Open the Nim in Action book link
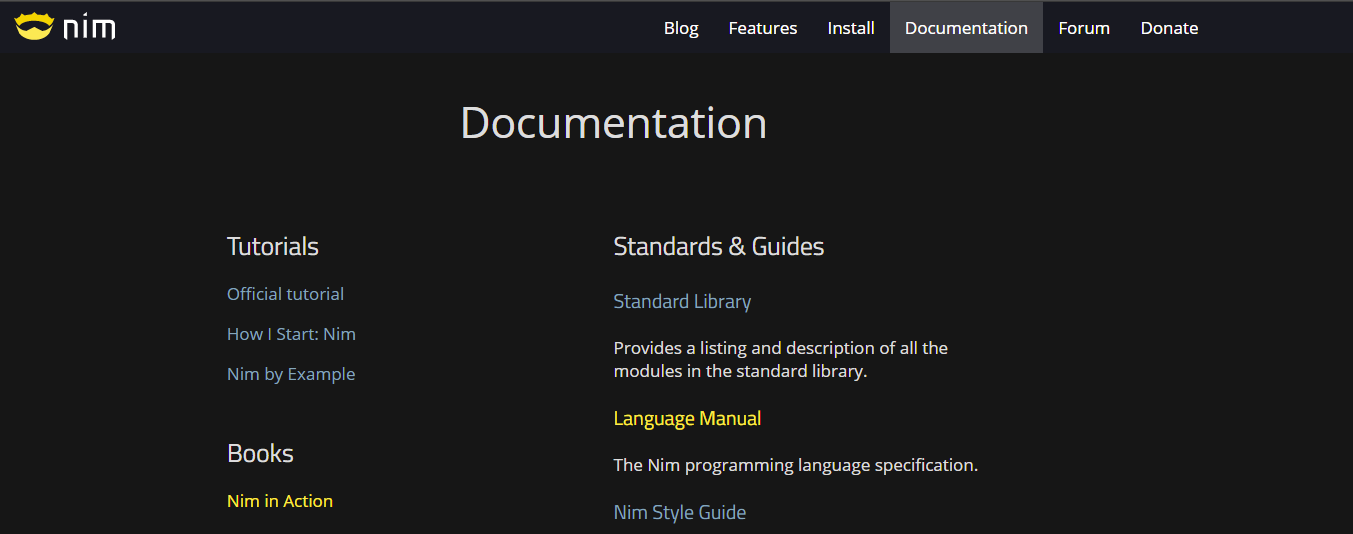Viewport: 1353px width, 534px height. 280,501
